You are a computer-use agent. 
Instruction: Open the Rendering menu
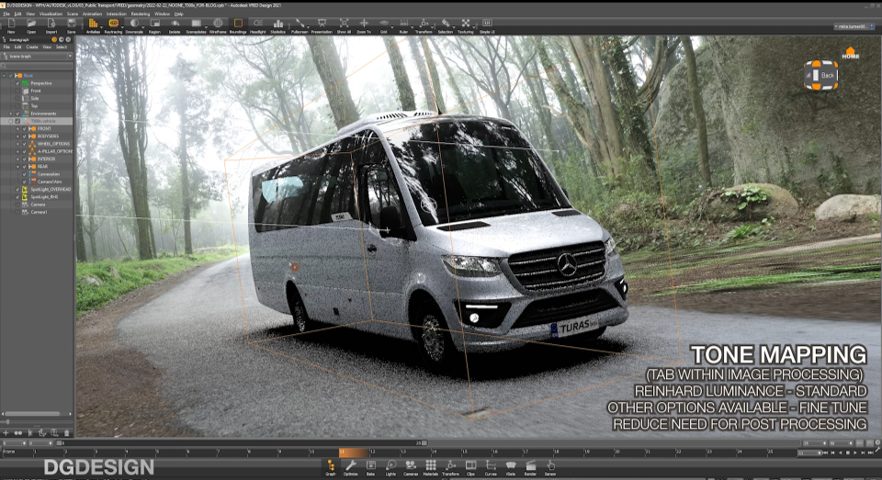click(x=139, y=14)
